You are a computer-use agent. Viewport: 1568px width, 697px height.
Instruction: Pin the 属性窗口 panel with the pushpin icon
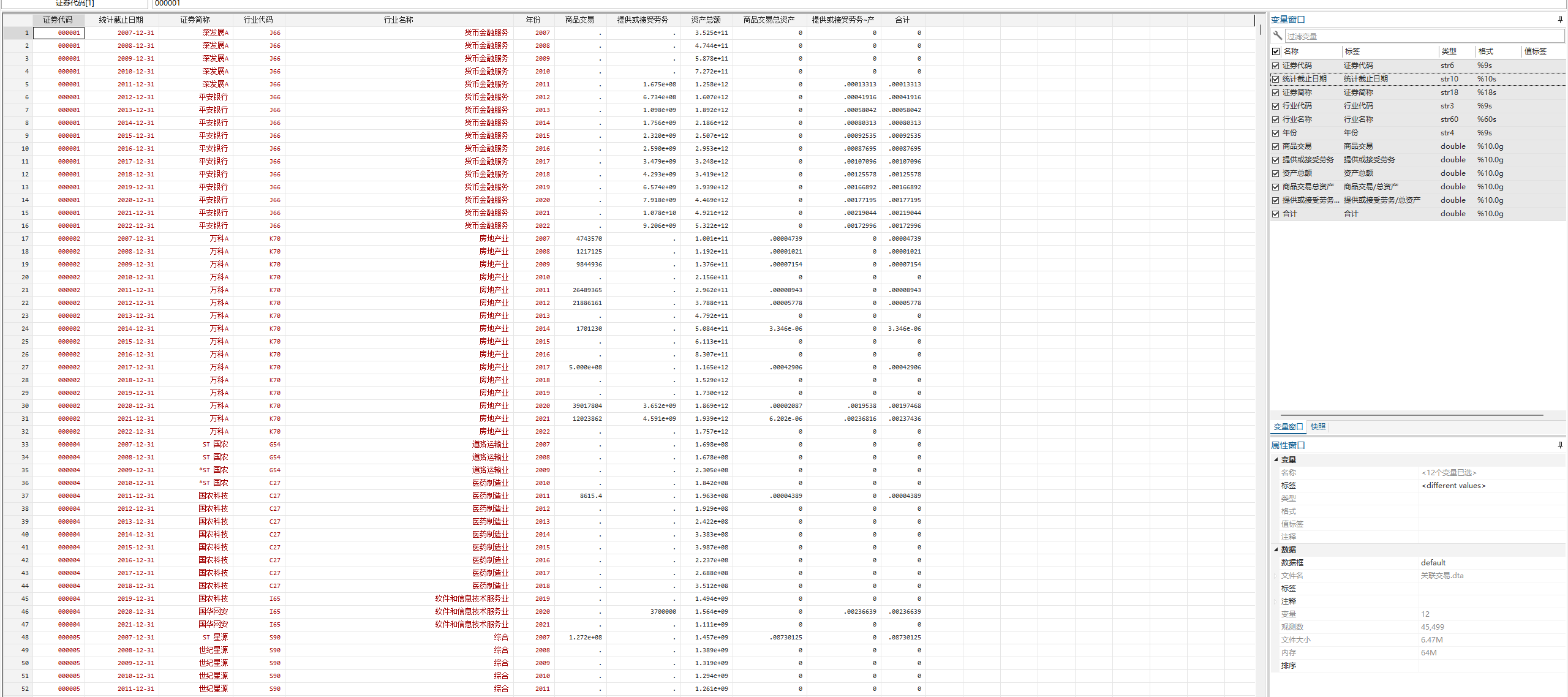pyautogui.click(x=1560, y=445)
